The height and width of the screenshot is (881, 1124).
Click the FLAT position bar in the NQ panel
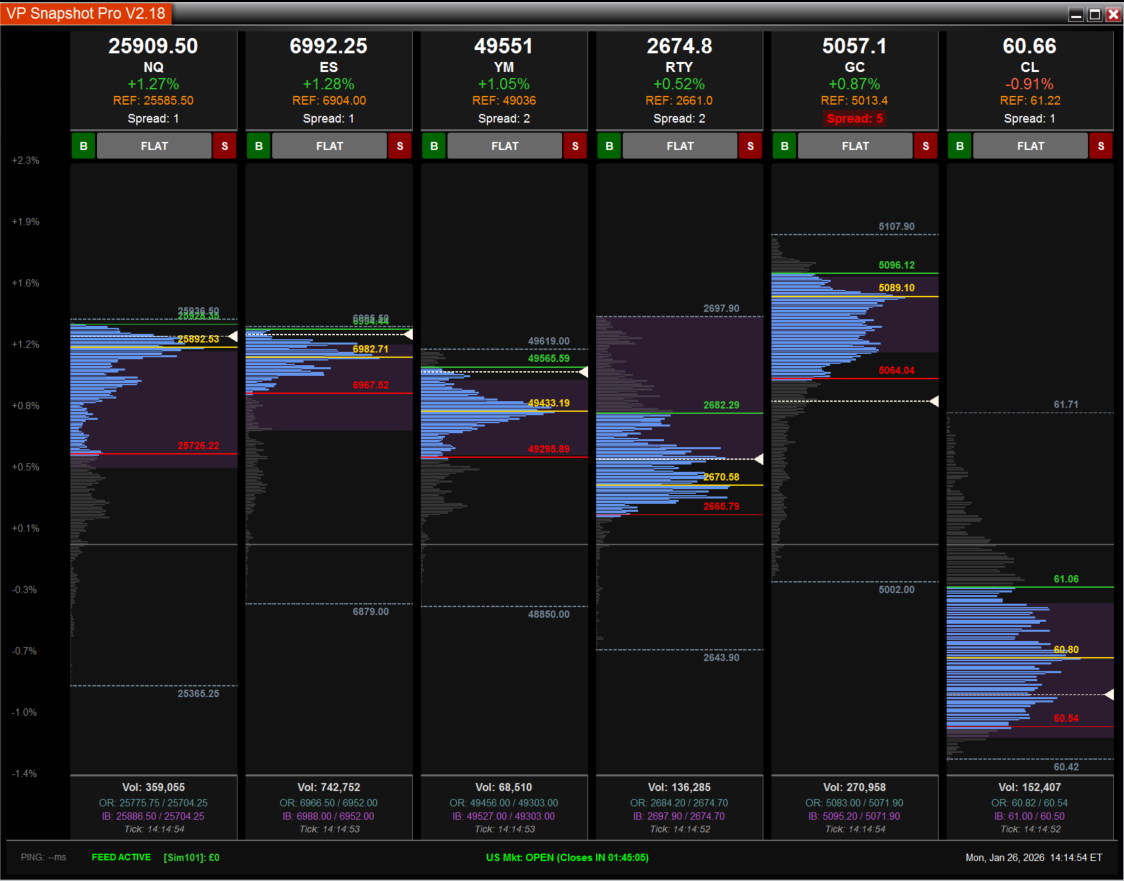(154, 145)
